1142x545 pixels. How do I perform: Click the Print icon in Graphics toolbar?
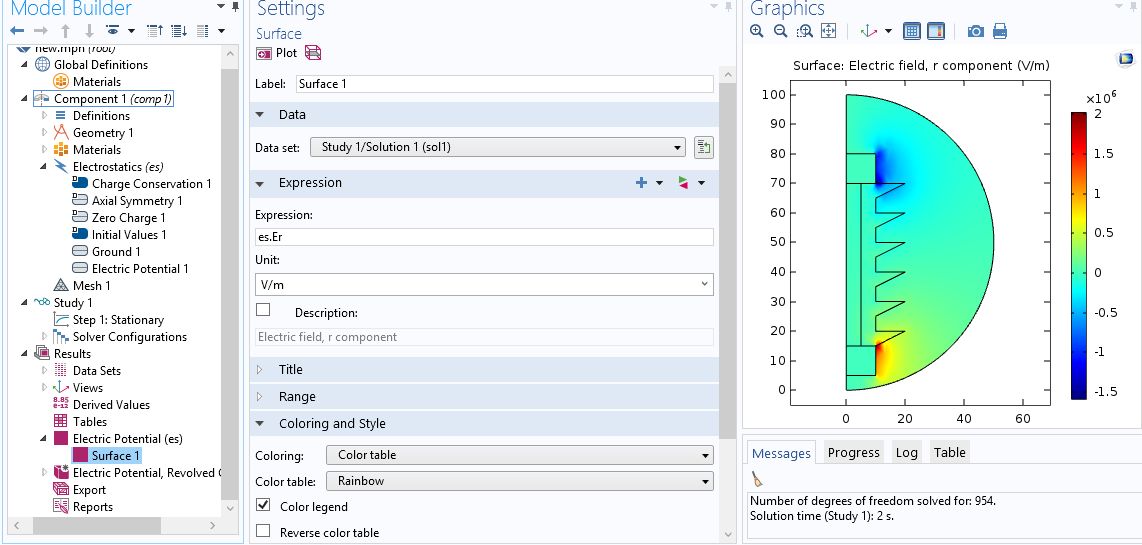coord(1000,31)
